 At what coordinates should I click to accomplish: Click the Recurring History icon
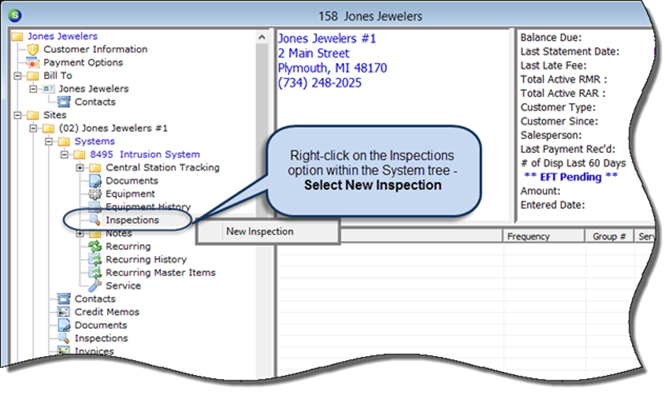coord(95,260)
